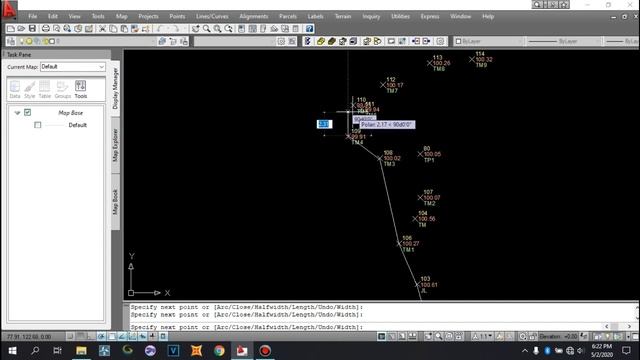640x360 pixels.
Task: Toggle lineweight display in the status bar
Action: click(153, 336)
